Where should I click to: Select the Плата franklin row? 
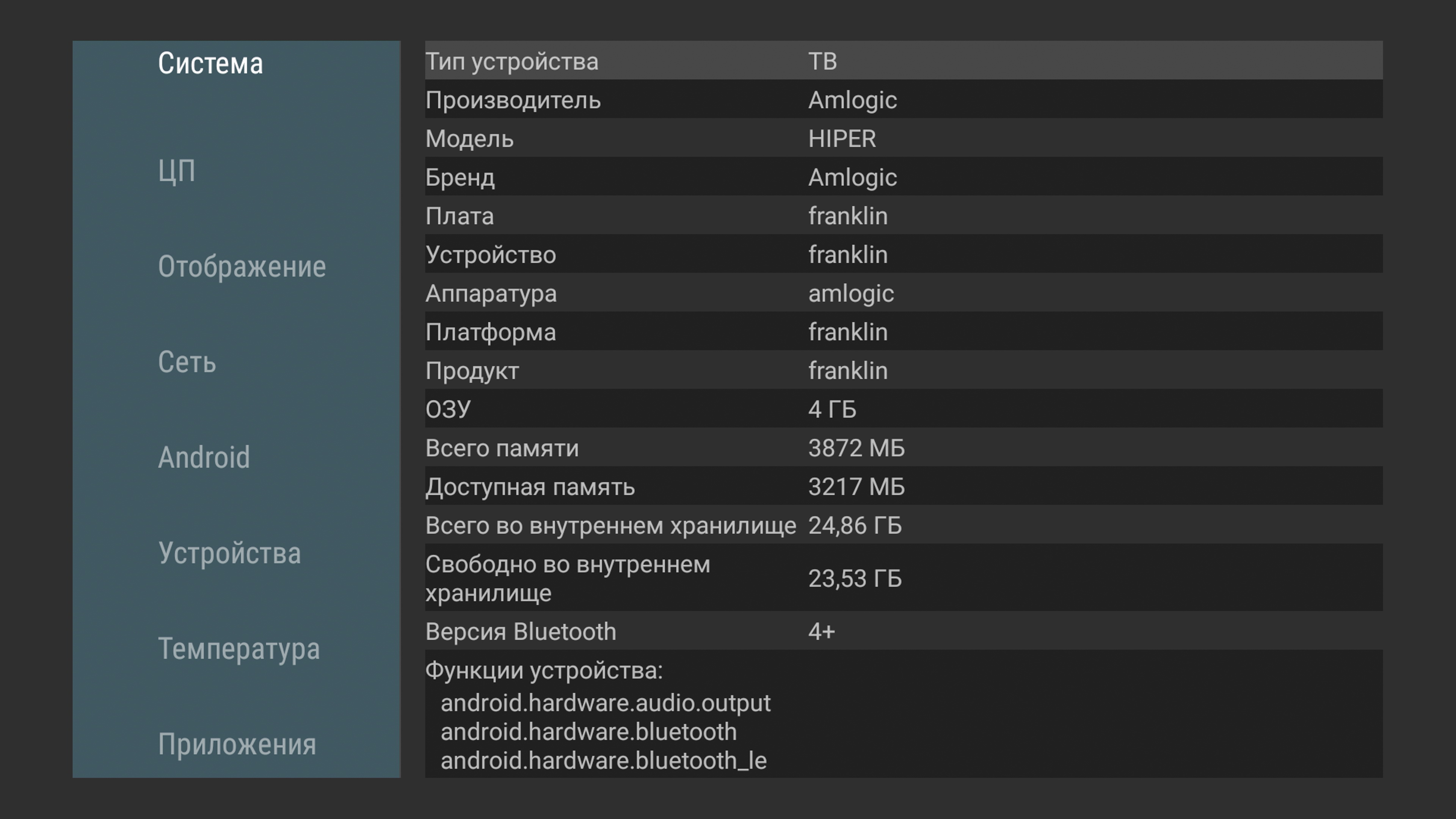pos(903,216)
